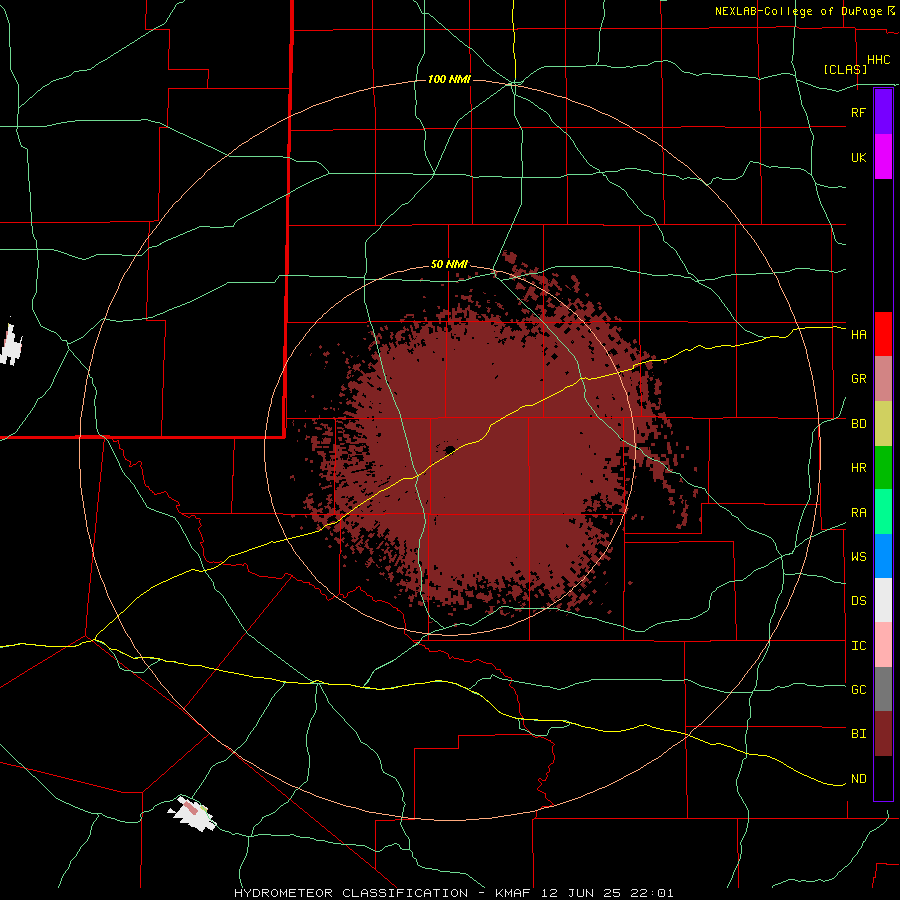Click the white echo on left edge

click(x=10, y=345)
